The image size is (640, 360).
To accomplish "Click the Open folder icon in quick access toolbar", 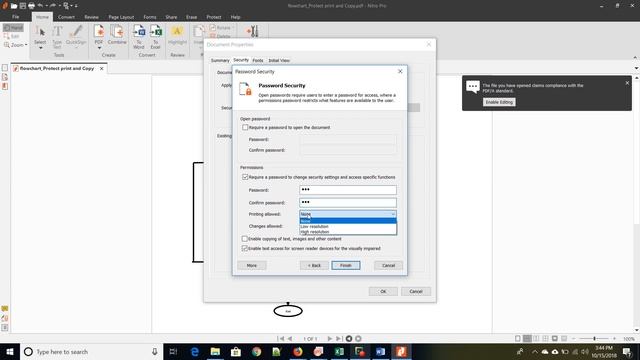I will point(14,6).
